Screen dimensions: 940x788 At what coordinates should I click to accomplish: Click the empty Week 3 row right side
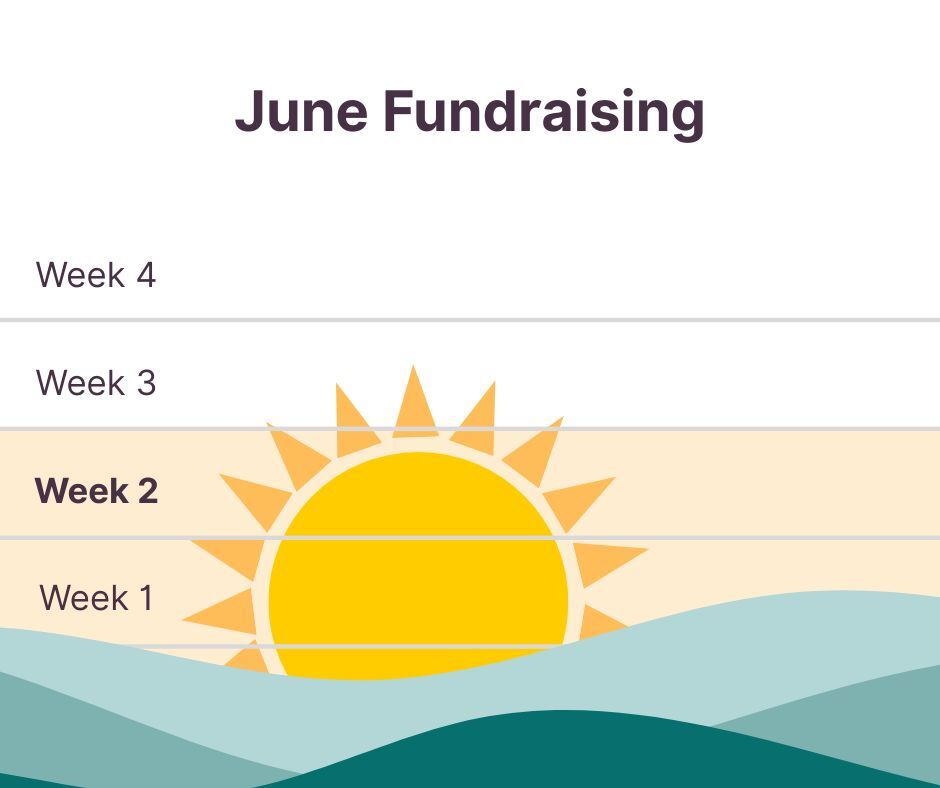point(749,375)
